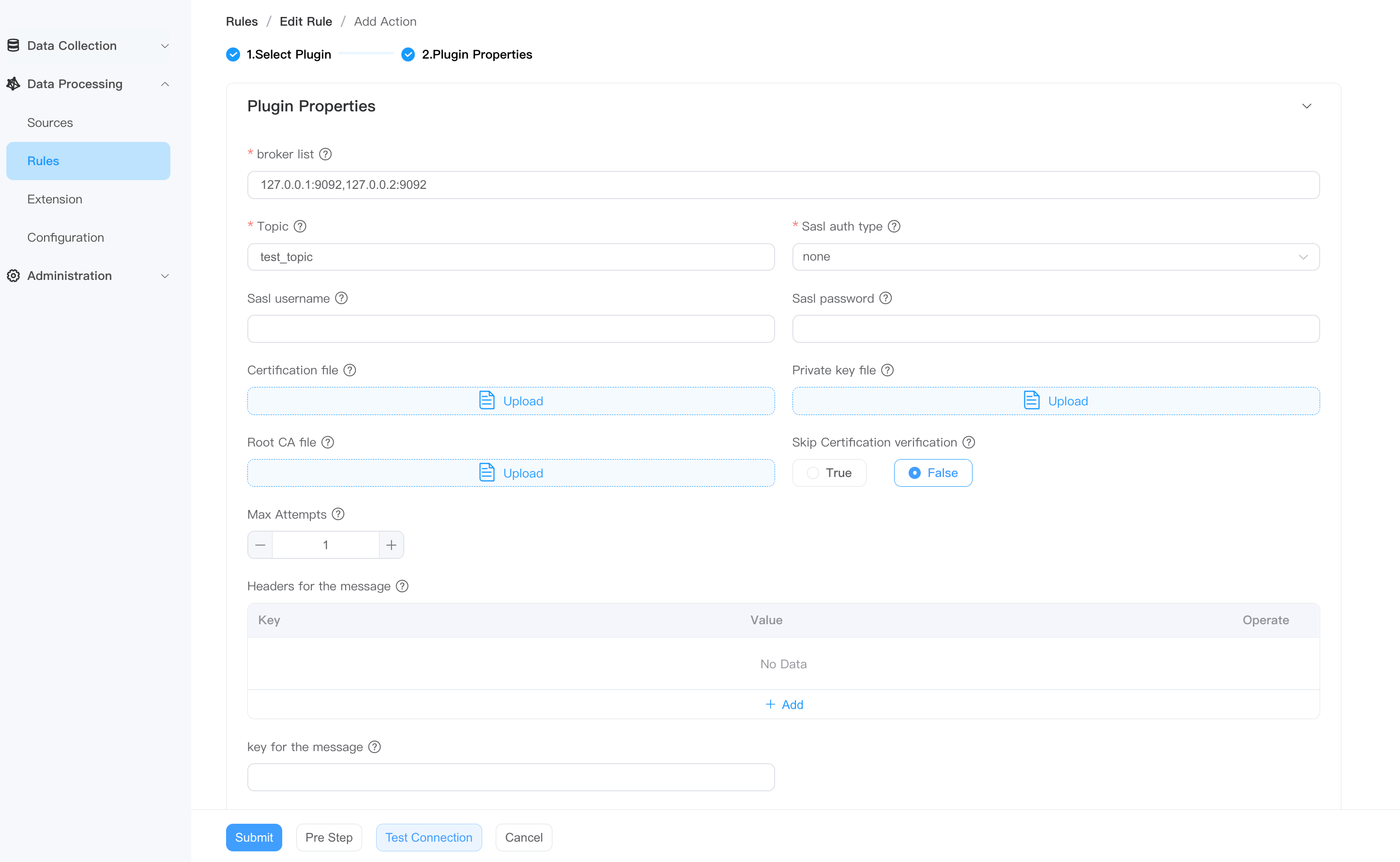Click Skip Certification verification help icon

(x=969, y=443)
